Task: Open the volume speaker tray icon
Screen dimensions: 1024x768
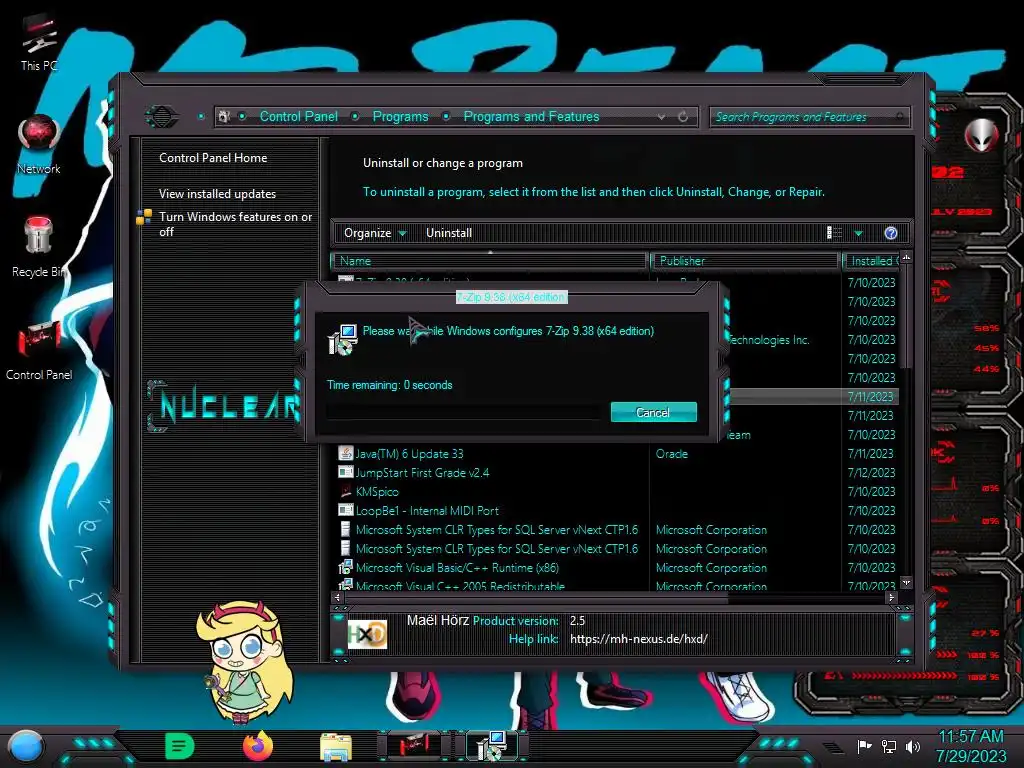Action: (913, 746)
